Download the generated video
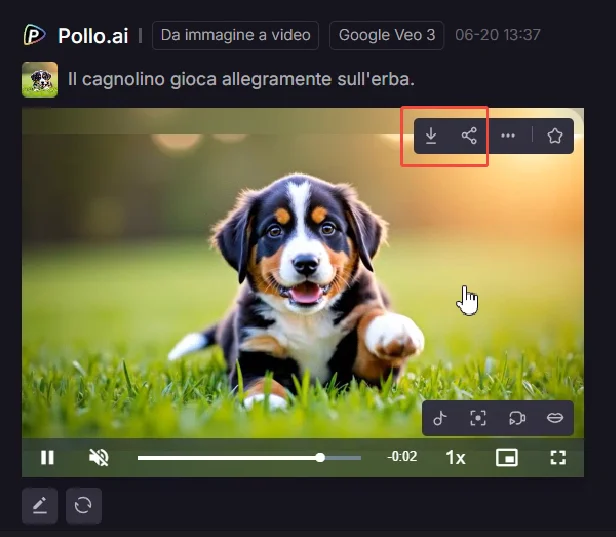The height and width of the screenshot is (537, 616). [431, 136]
